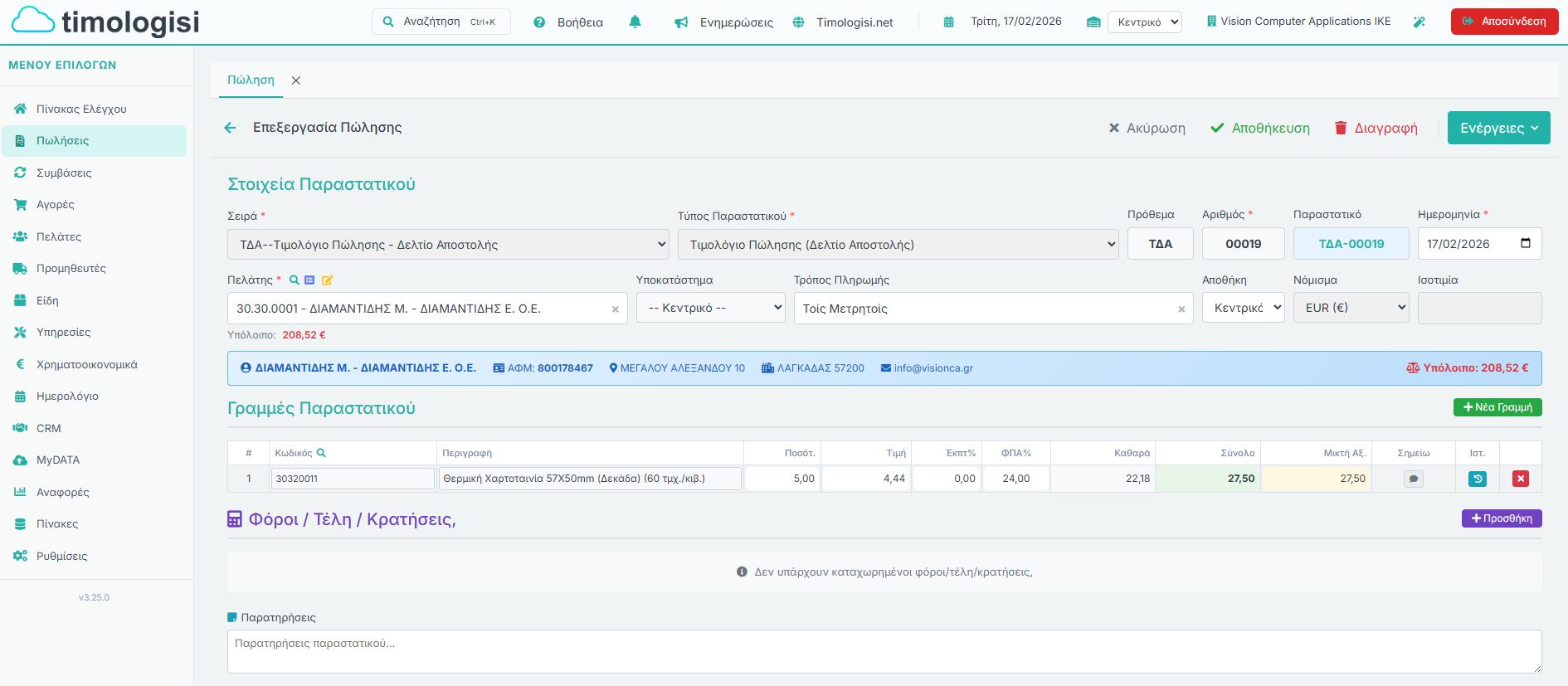
Task: Expand the Νόμισμα EUR currency dropdown
Action: [1351, 308]
